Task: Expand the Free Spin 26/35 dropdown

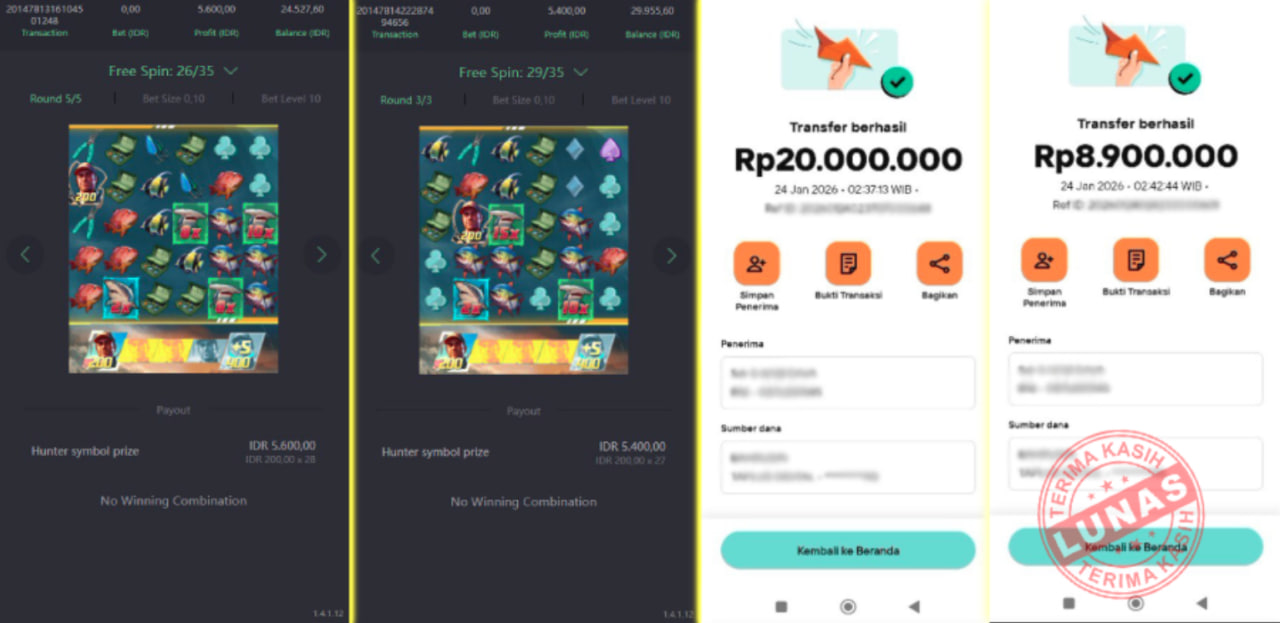Action: click(x=173, y=72)
